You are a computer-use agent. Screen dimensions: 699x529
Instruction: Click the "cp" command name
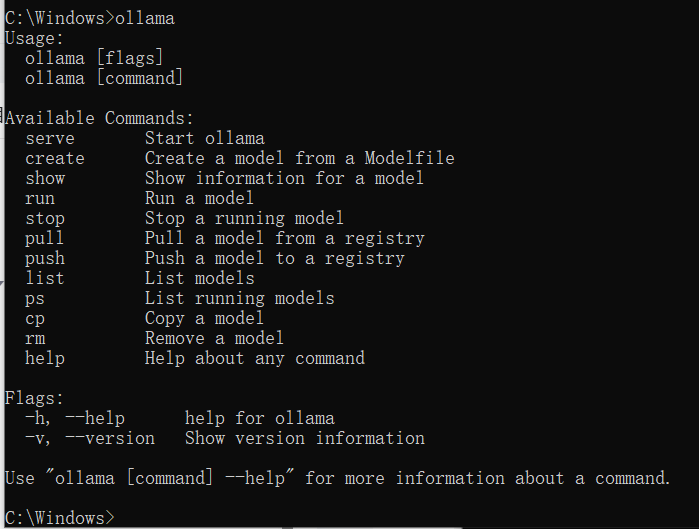(x=35, y=319)
